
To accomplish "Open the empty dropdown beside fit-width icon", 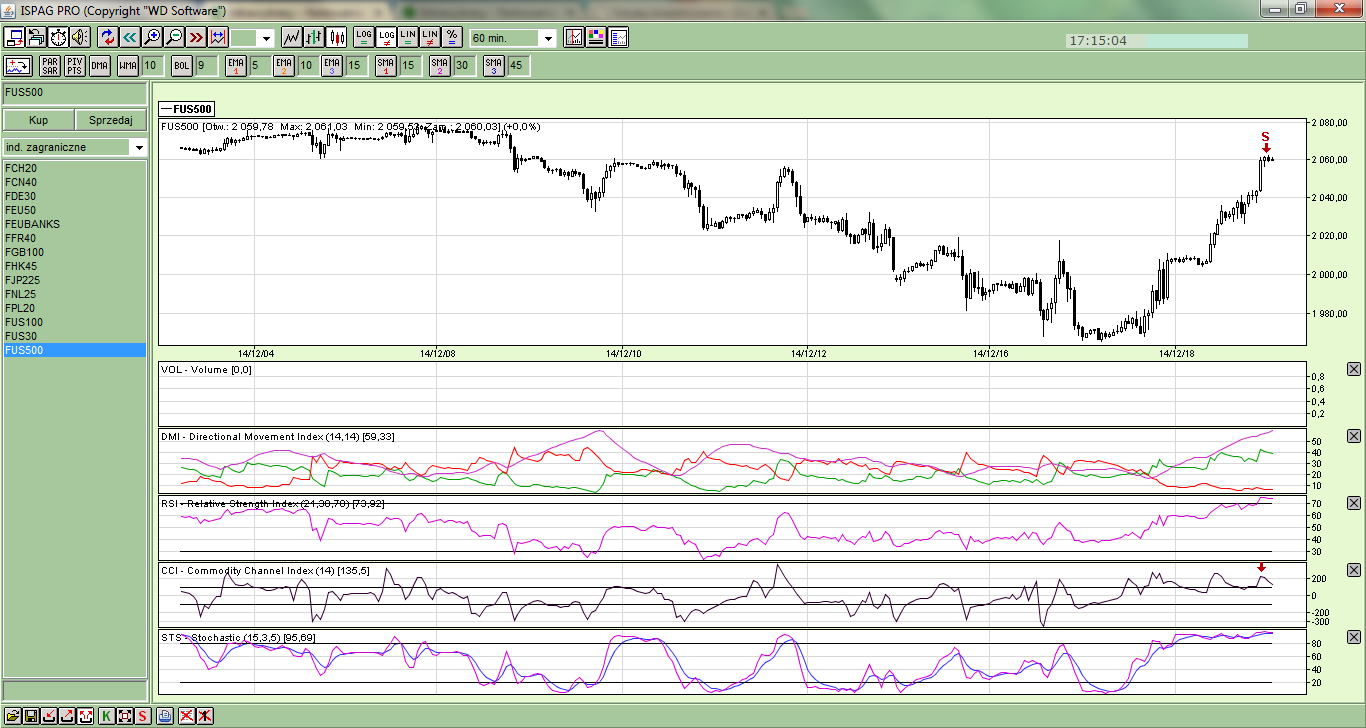I will coord(266,38).
